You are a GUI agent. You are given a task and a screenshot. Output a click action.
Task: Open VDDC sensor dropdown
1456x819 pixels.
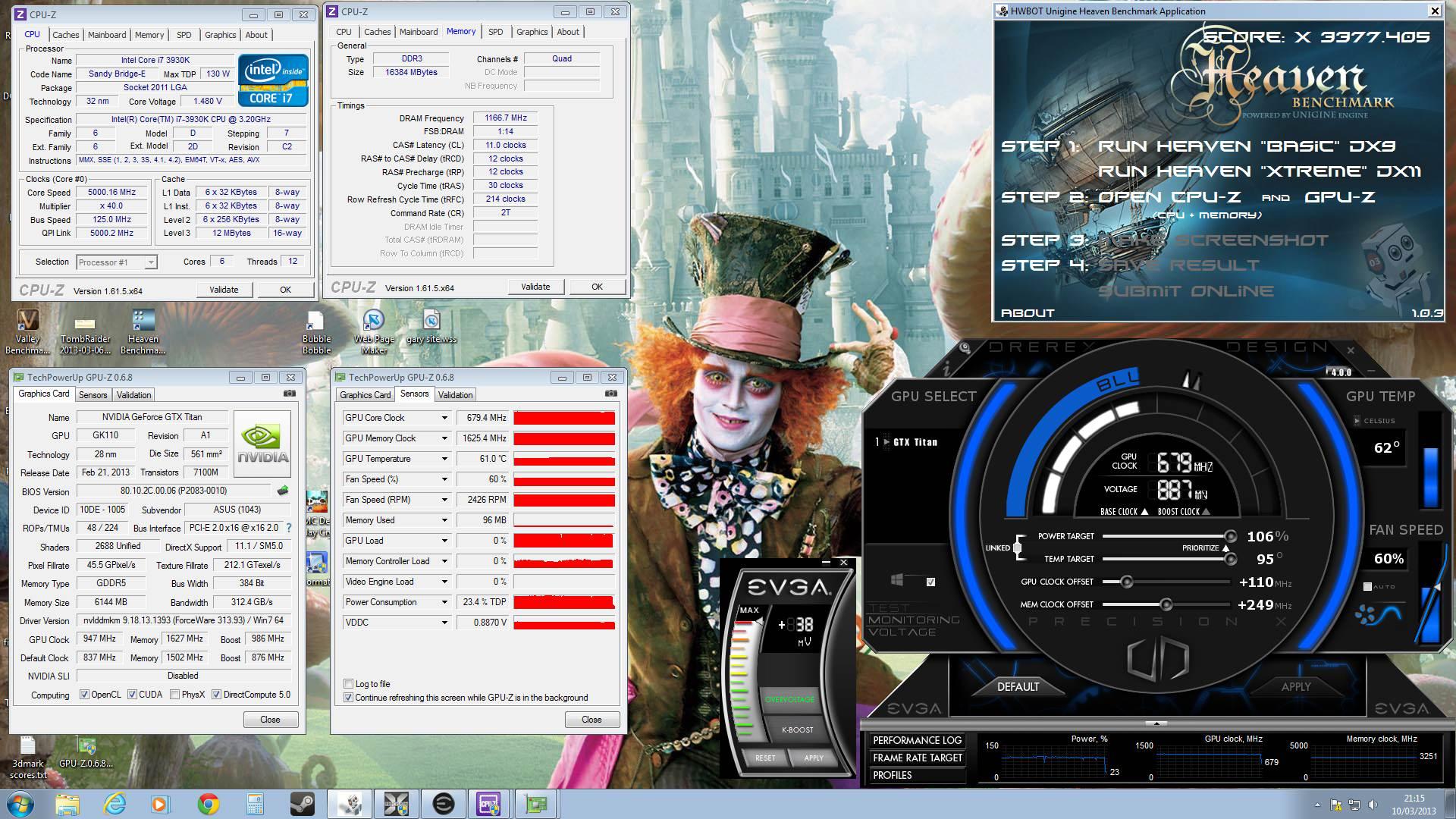(x=444, y=623)
